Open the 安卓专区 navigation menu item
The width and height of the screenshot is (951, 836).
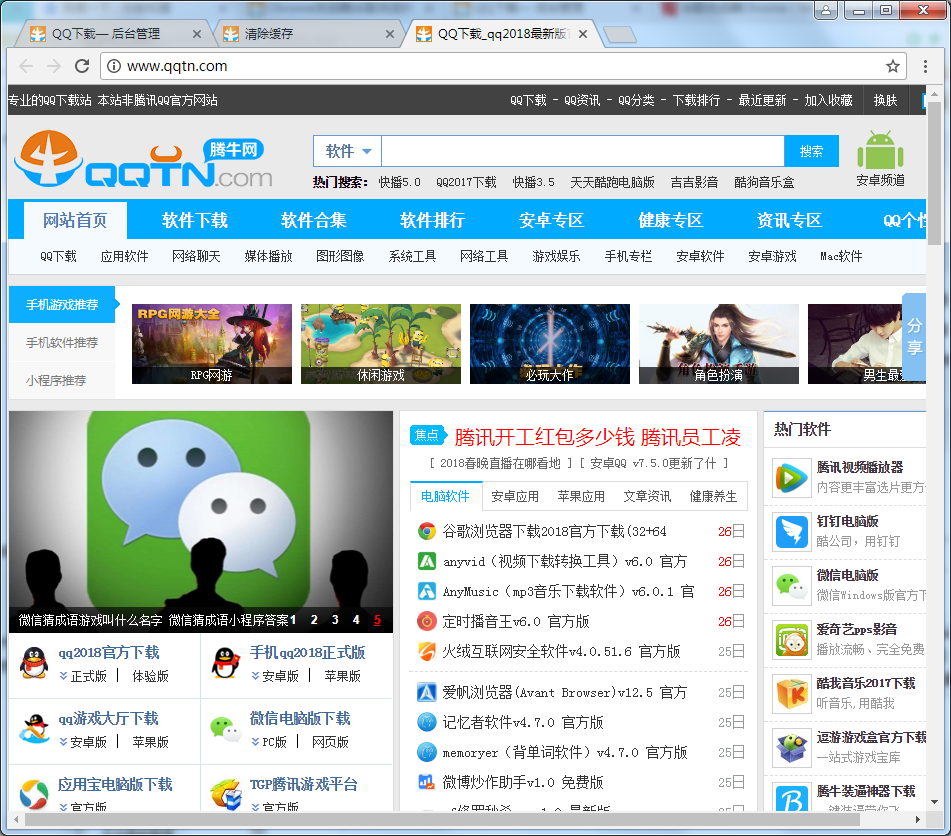coord(551,220)
